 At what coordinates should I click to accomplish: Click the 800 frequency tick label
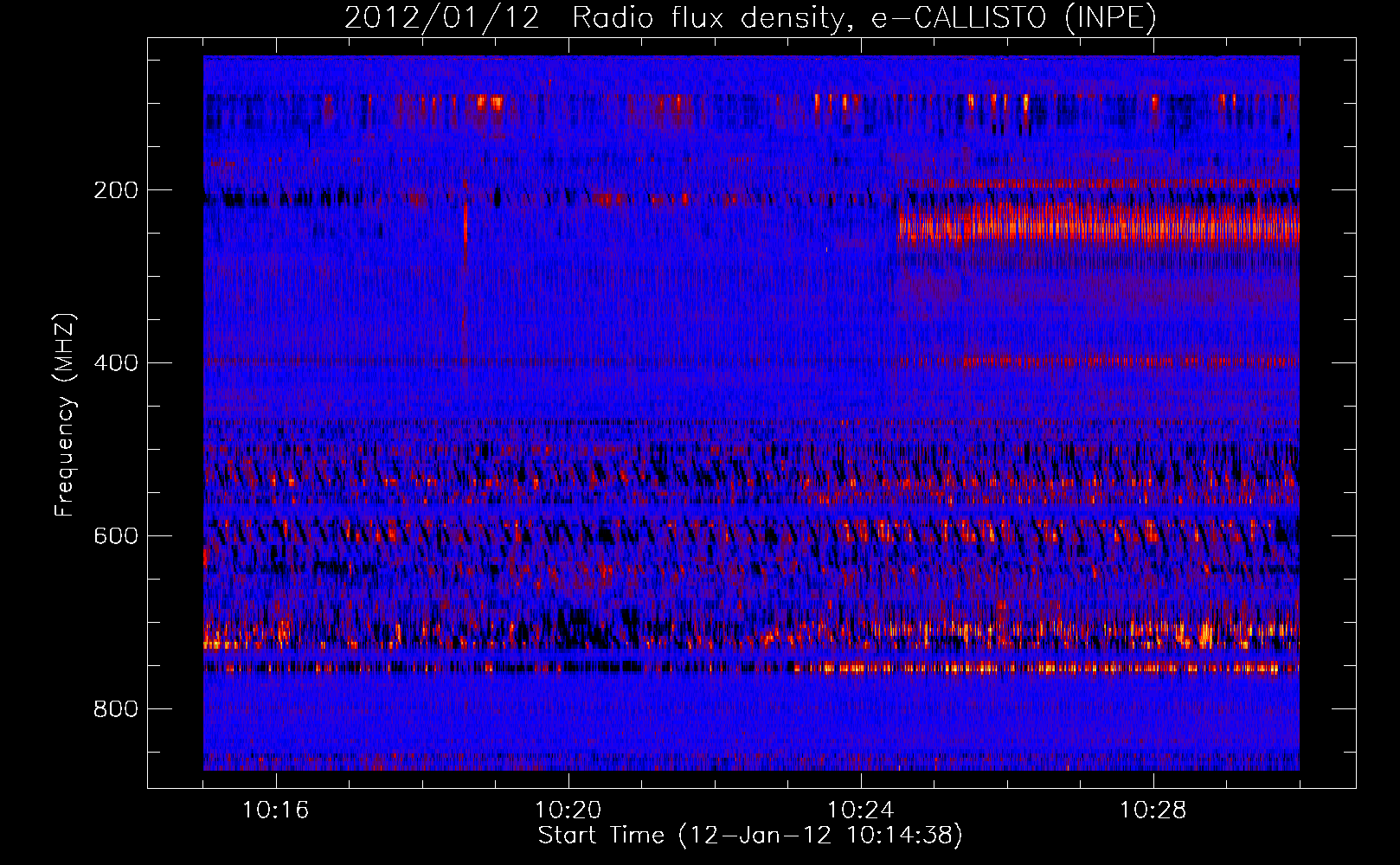click(x=115, y=708)
